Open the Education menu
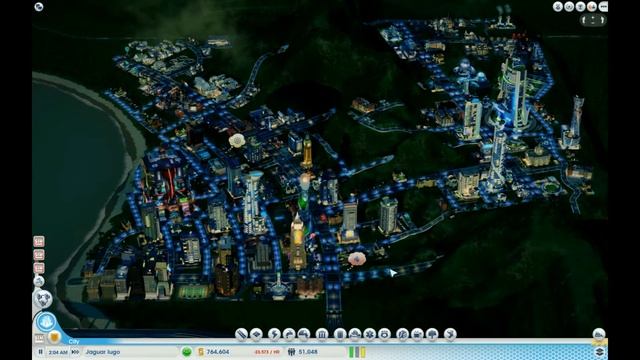The image size is (640, 360). coord(402,334)
